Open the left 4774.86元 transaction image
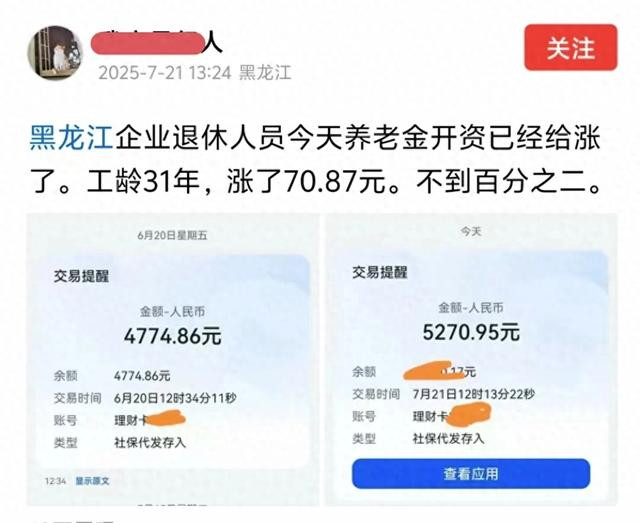The height and width of the screenshot is (523, 640). (x=173, y=359)
